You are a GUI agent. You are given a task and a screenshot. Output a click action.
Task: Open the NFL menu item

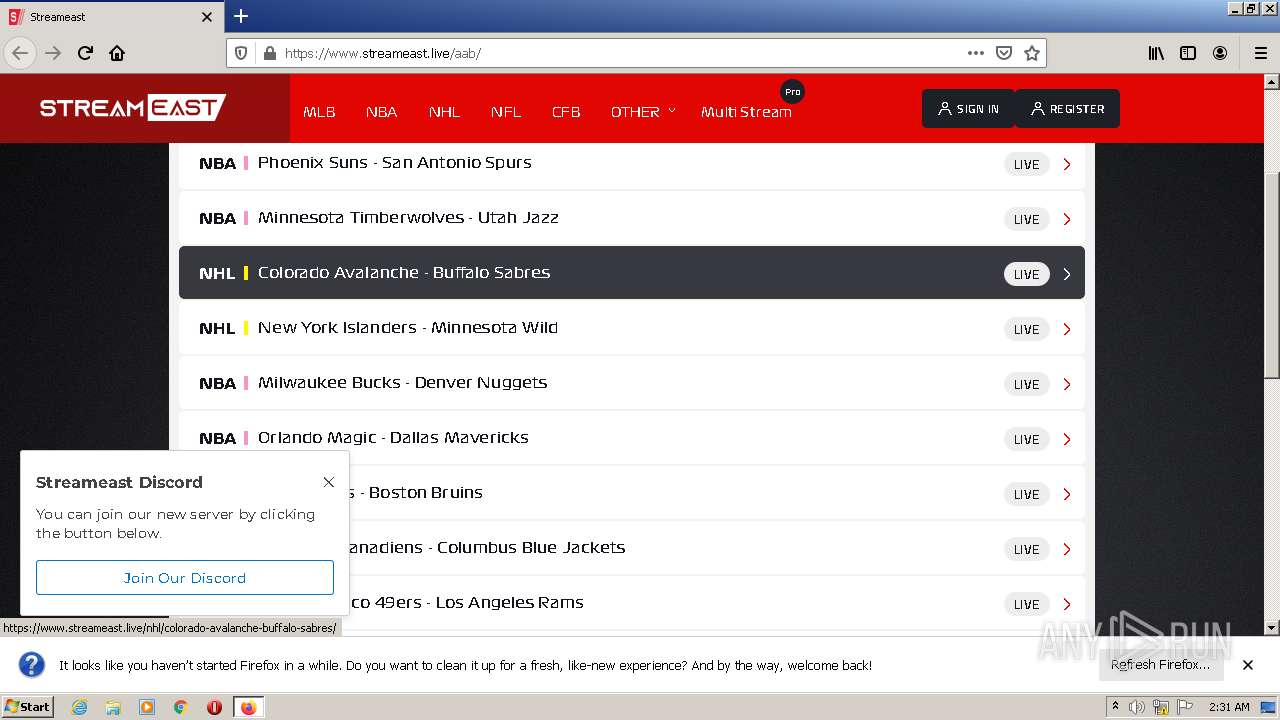tap(506, 112)
